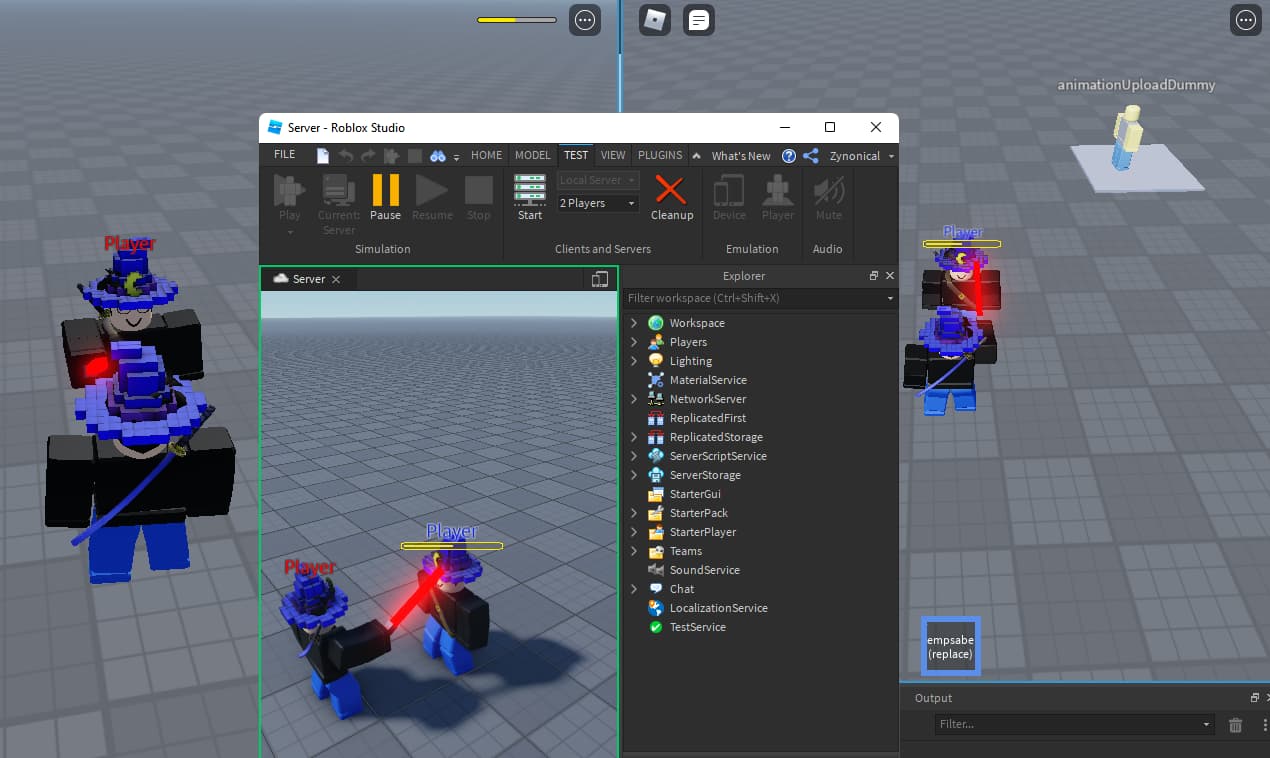Viewport: 1270px width, 758px height.
Task: Switch to the HOME ribbon tab
Action: pos(487,155)
